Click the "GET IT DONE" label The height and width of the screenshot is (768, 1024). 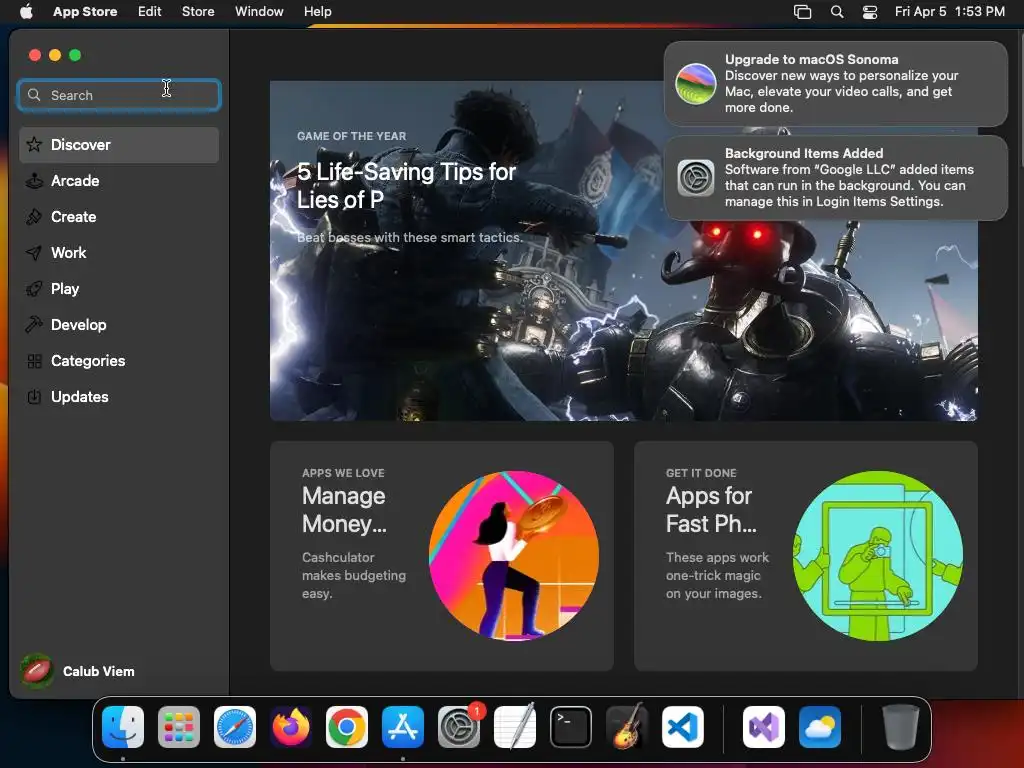click(701, 473)
